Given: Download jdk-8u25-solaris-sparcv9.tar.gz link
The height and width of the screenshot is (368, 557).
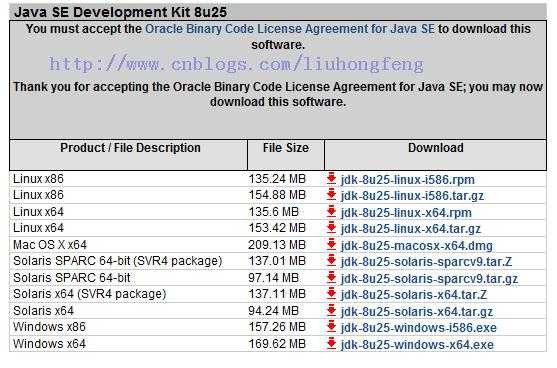Looking at the screenshot, I should 429,279.
